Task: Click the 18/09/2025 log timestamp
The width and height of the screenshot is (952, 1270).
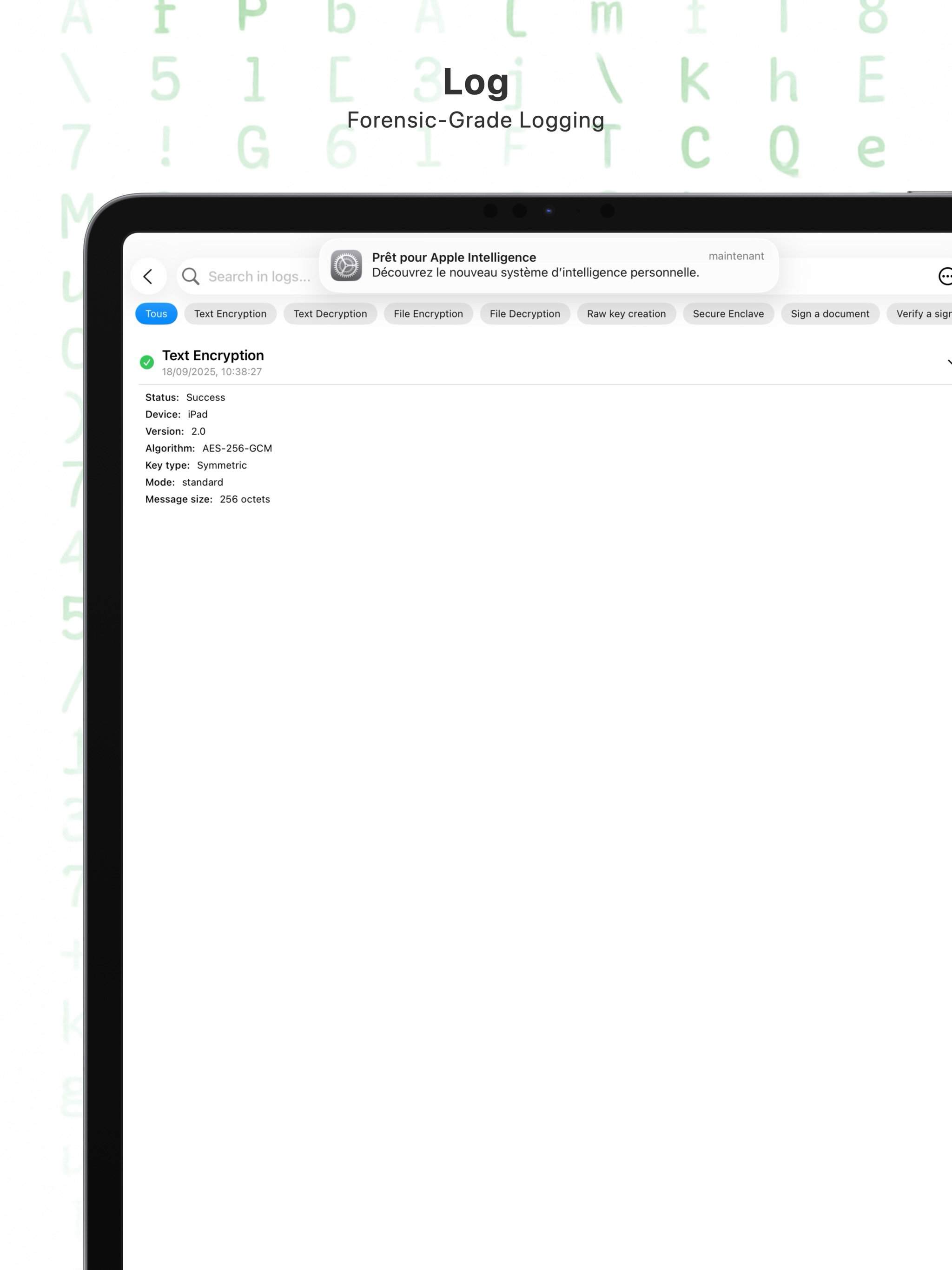Action: click(212, 372)
